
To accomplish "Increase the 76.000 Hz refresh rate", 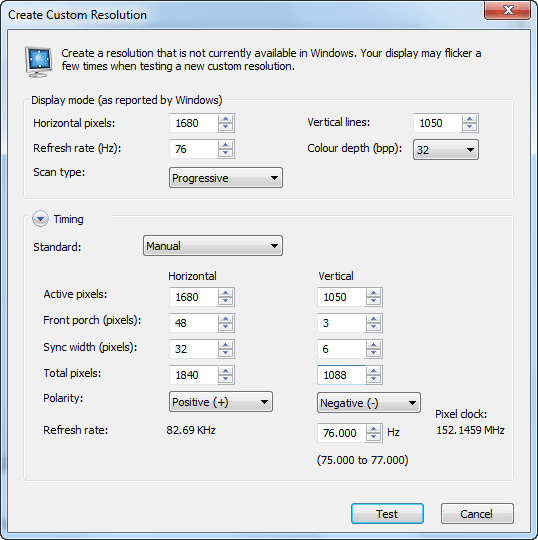I will point(374,428).
